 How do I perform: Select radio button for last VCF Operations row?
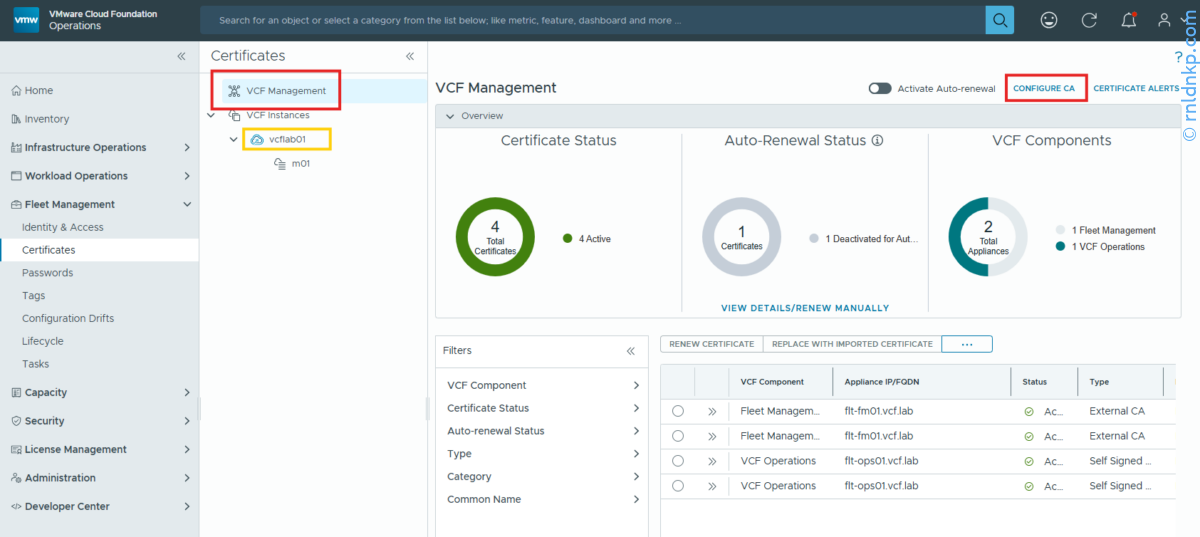[678, 486]
